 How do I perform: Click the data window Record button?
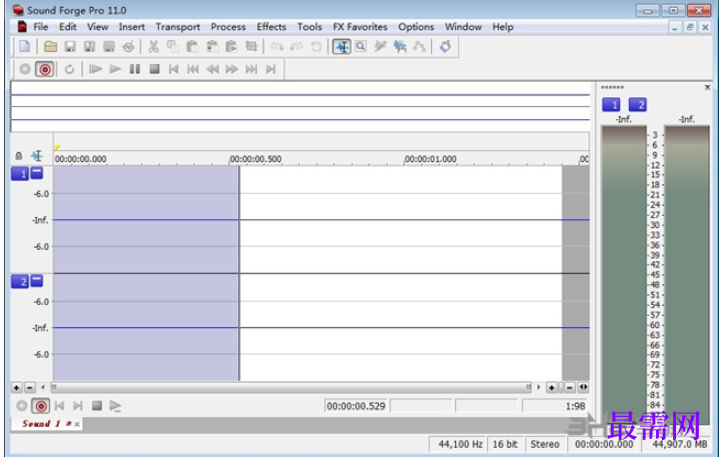pyautogui.click(x=41, y=406)
